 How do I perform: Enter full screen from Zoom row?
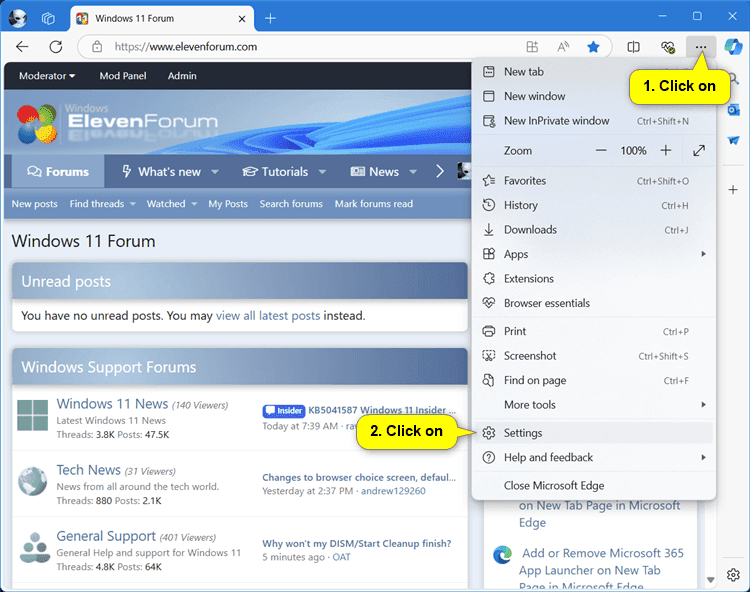(x=699, y=151)
